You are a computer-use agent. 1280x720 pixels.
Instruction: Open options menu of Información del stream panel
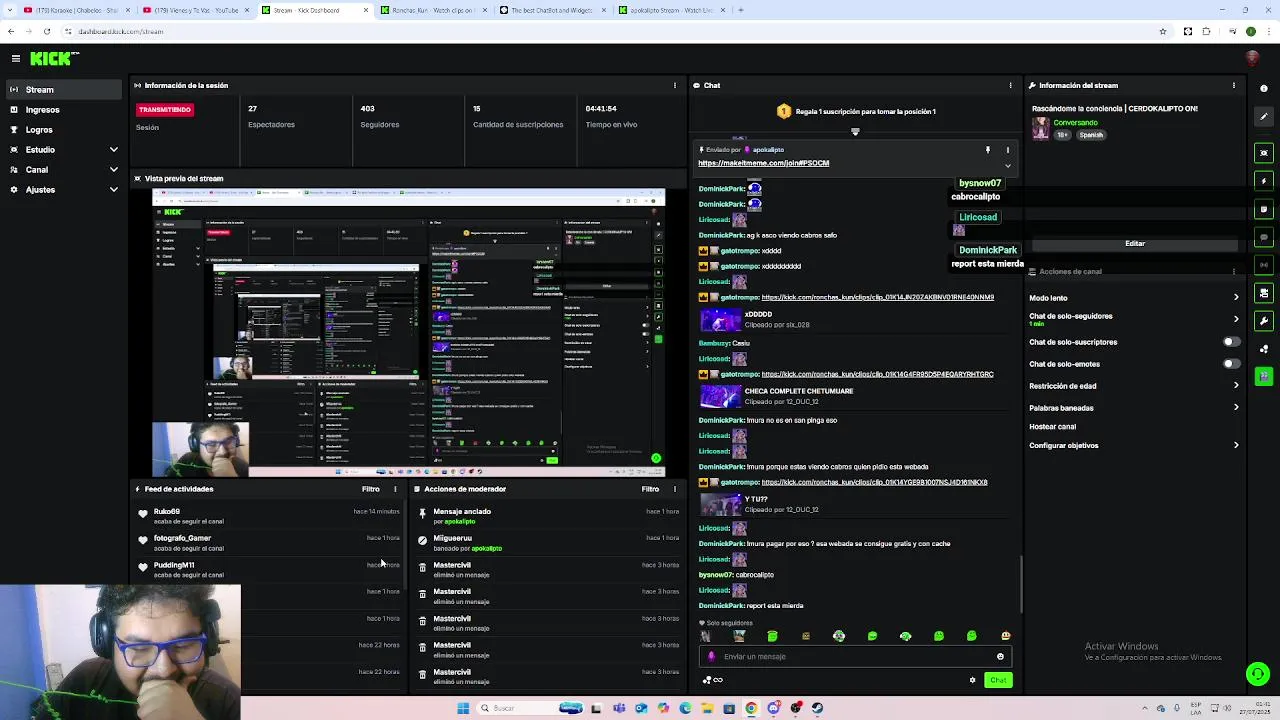click(x=1234, y=85)
